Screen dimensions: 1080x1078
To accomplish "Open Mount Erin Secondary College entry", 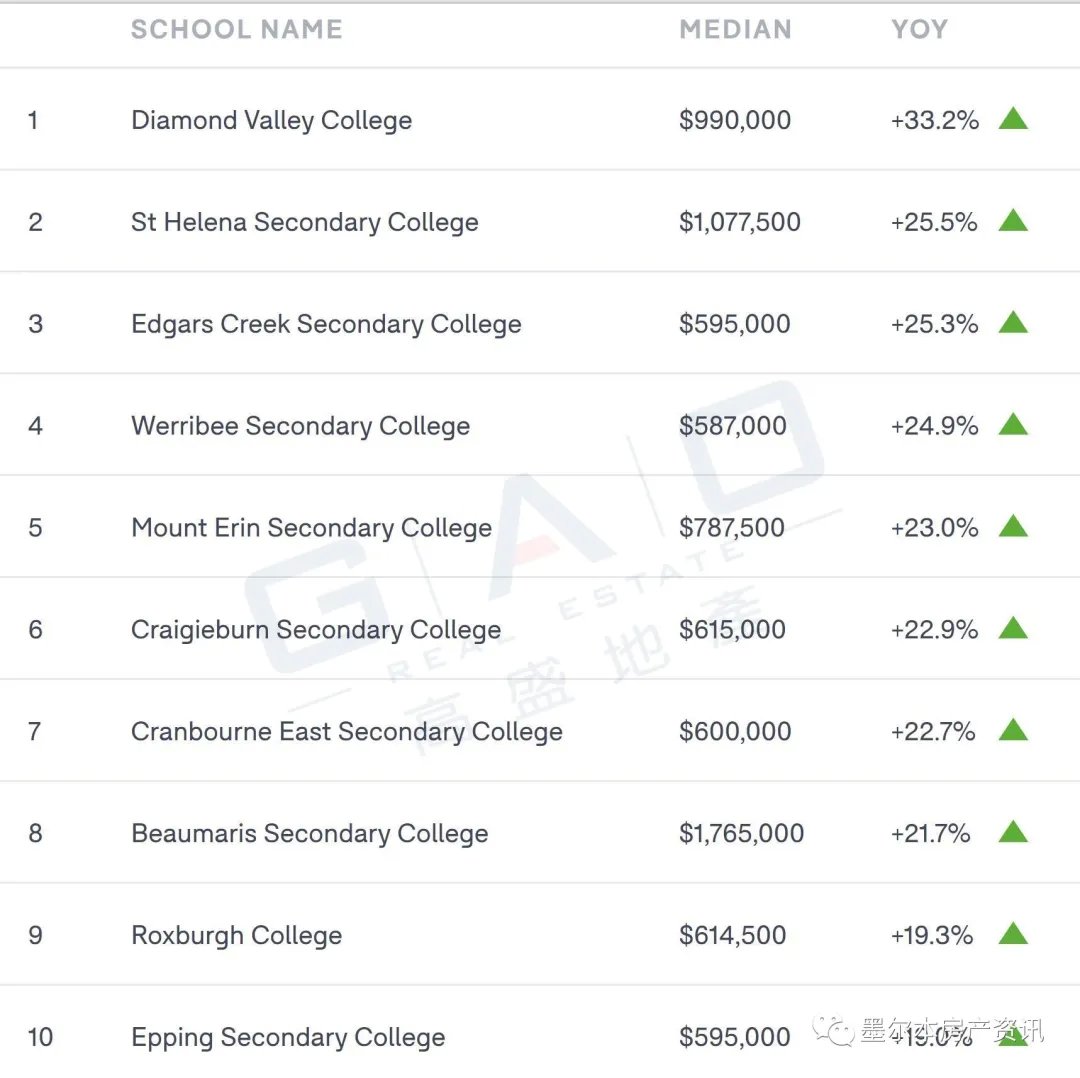I will tap(311, 528).
